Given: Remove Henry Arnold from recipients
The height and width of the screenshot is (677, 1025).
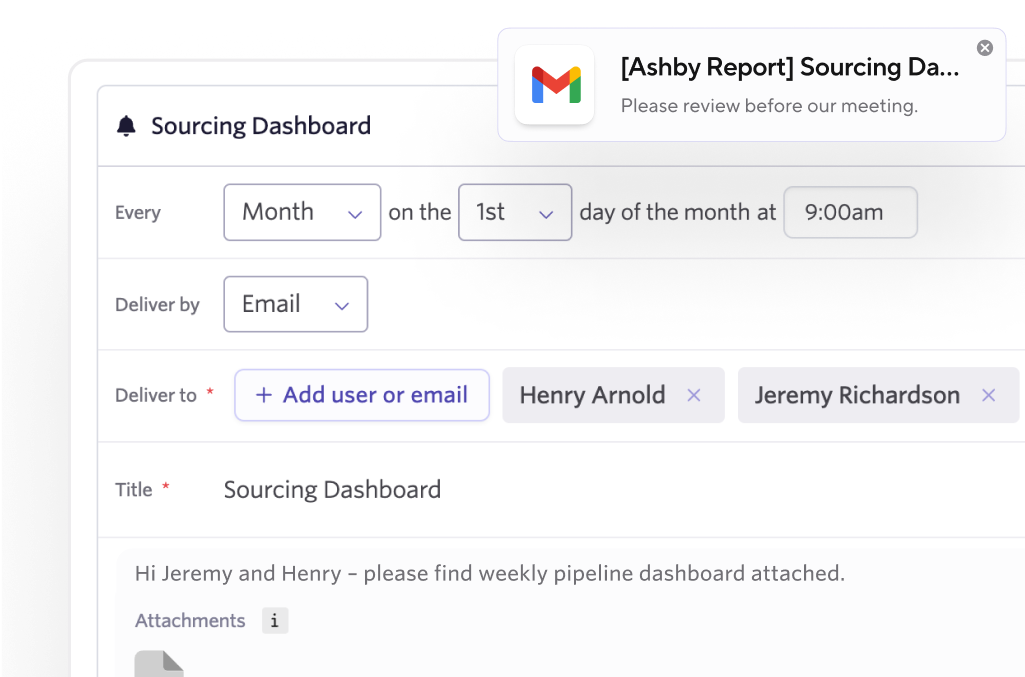Looking at the screenshot, I should (x=694, y=395).
